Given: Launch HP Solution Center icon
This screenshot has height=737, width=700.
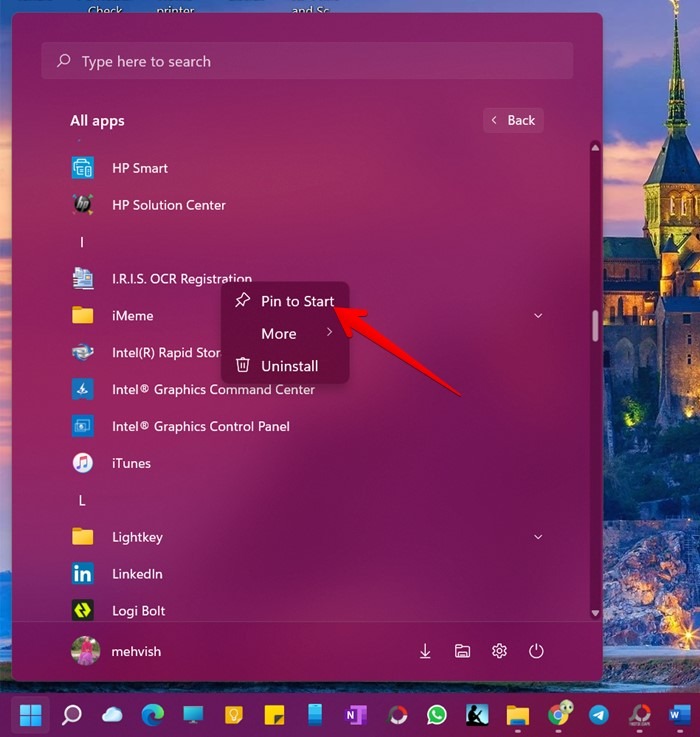Looking at the screenshot, I should (x=83, y=204).
